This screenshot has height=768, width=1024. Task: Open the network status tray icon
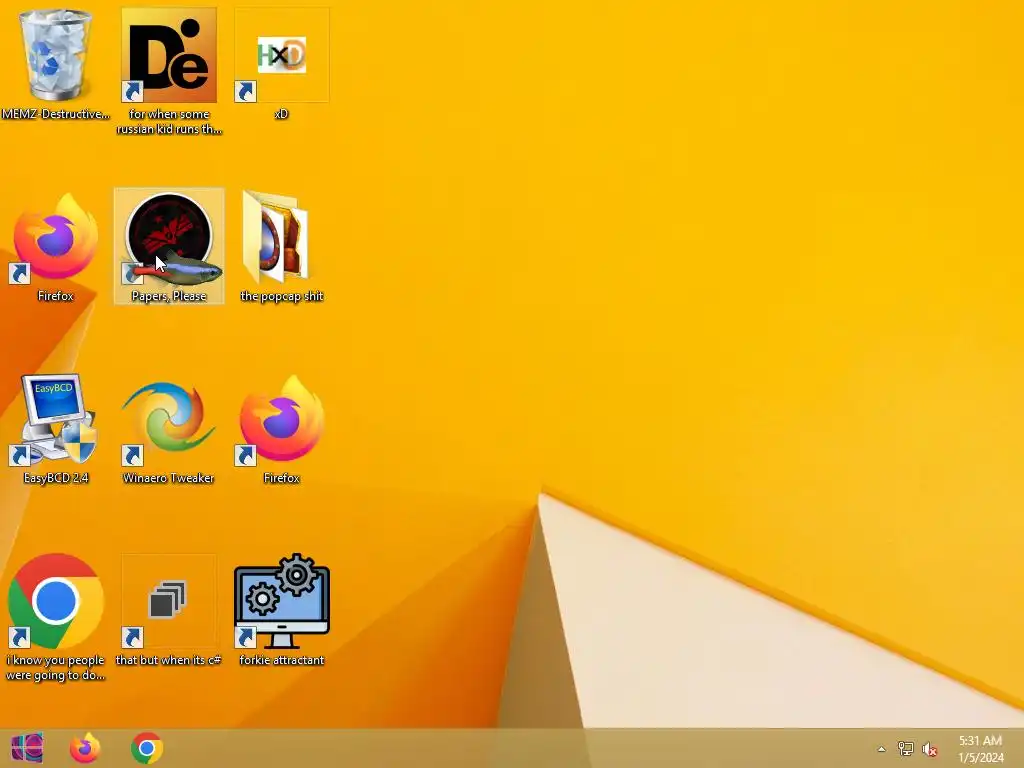coord(905,749)
